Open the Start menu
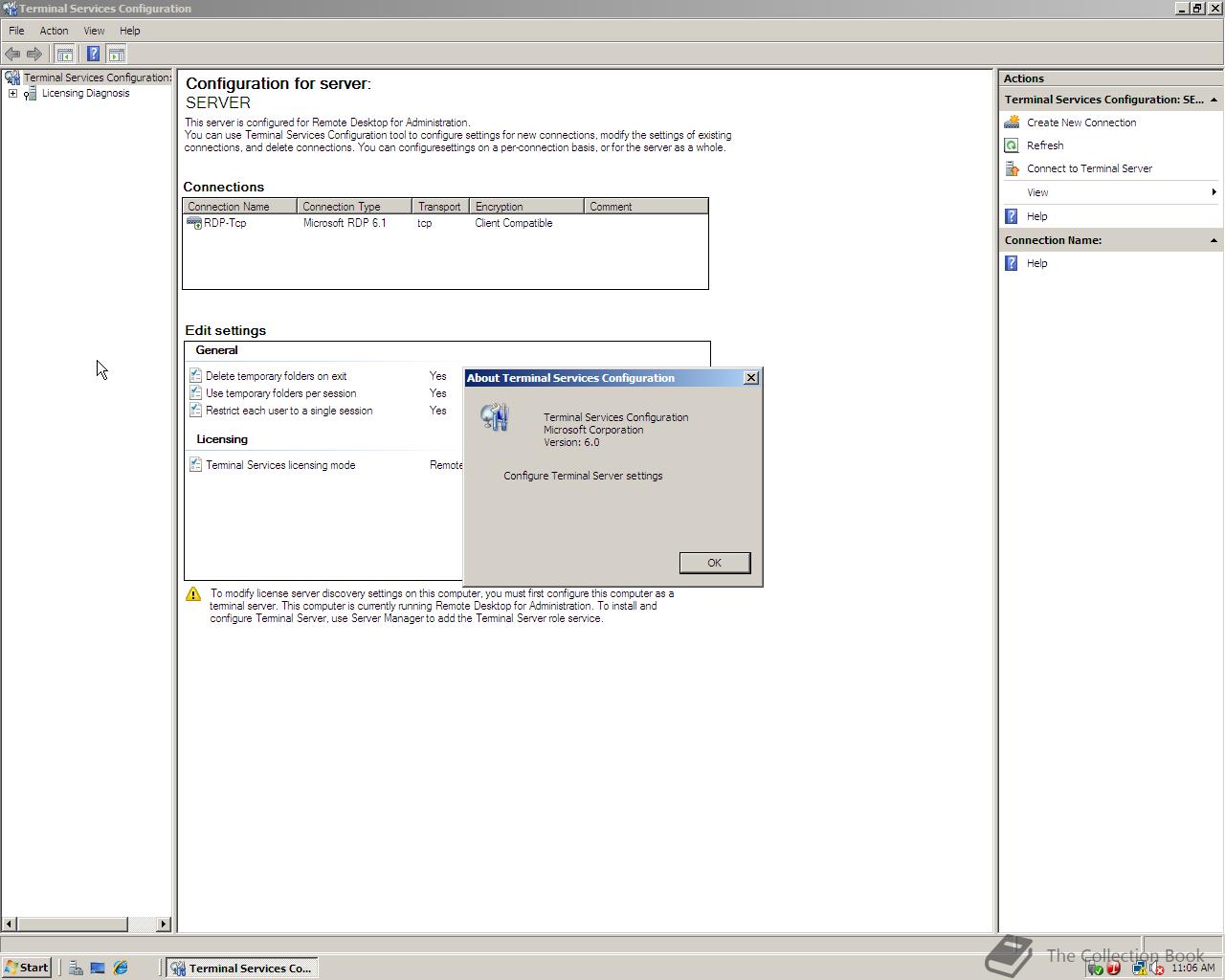The height and width of the screenshot is (980, 1225). pyautogui.click(x=27, y=968)
